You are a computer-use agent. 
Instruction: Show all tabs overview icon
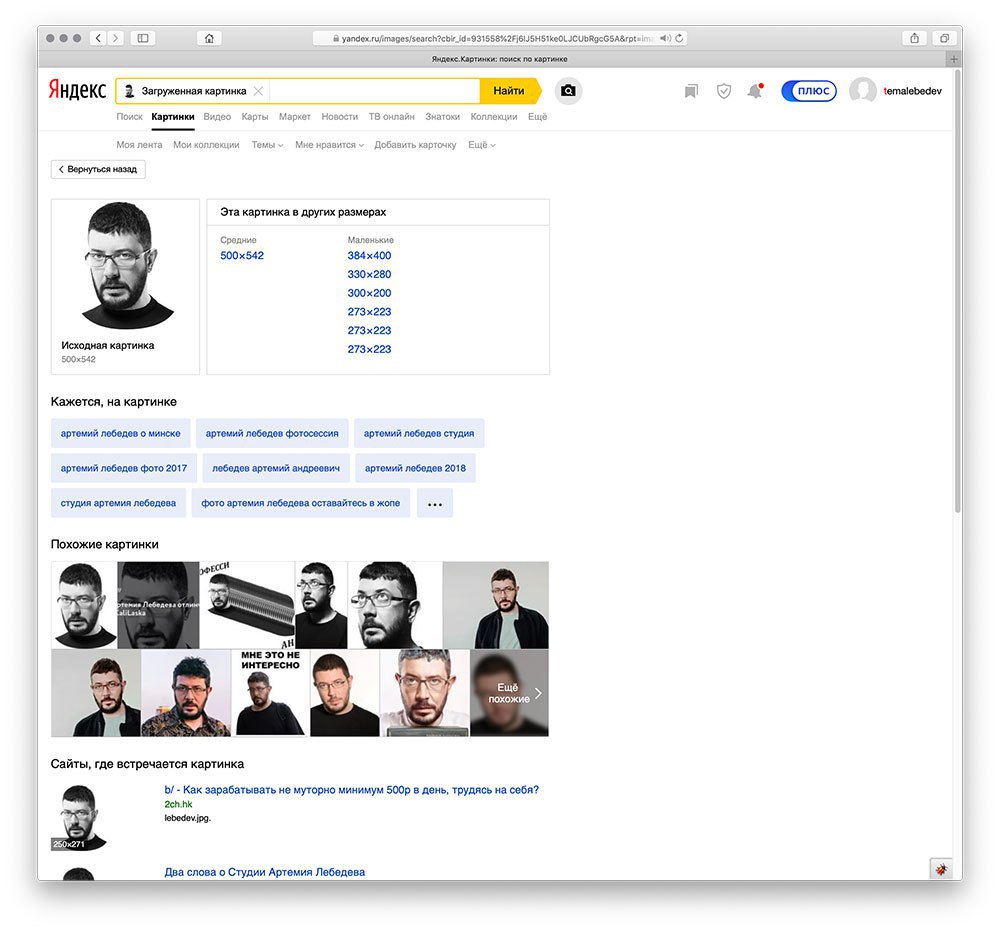point(945,38)
